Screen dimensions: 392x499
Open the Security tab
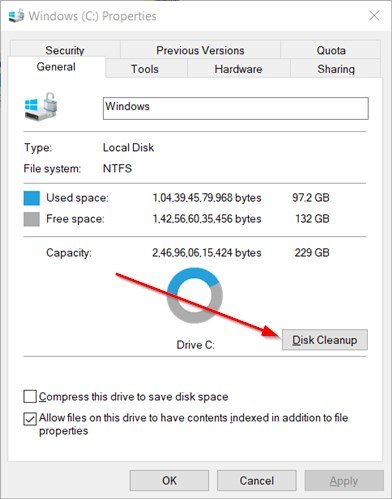[x=65, y=50]
